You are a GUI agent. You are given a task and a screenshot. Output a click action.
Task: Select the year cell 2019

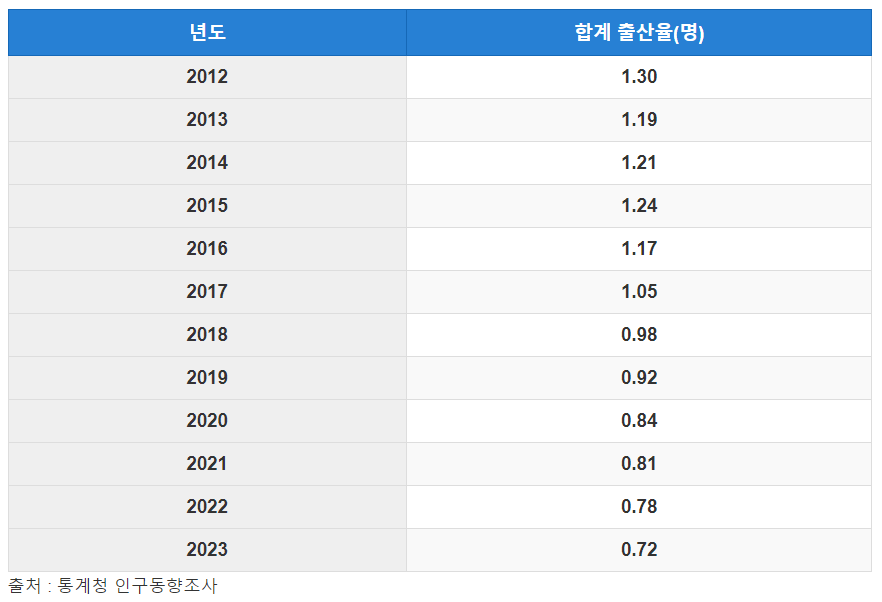(207, 378)
